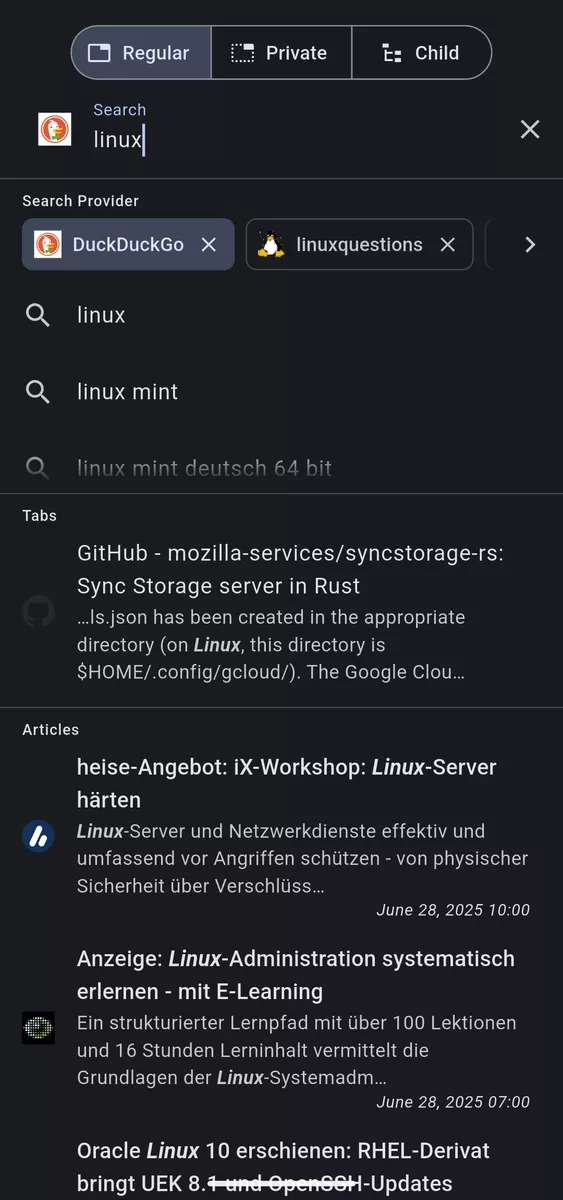
Task: Remove the linuxquestions provider chip
Action: pyautogui.click(x=448, y=245)
